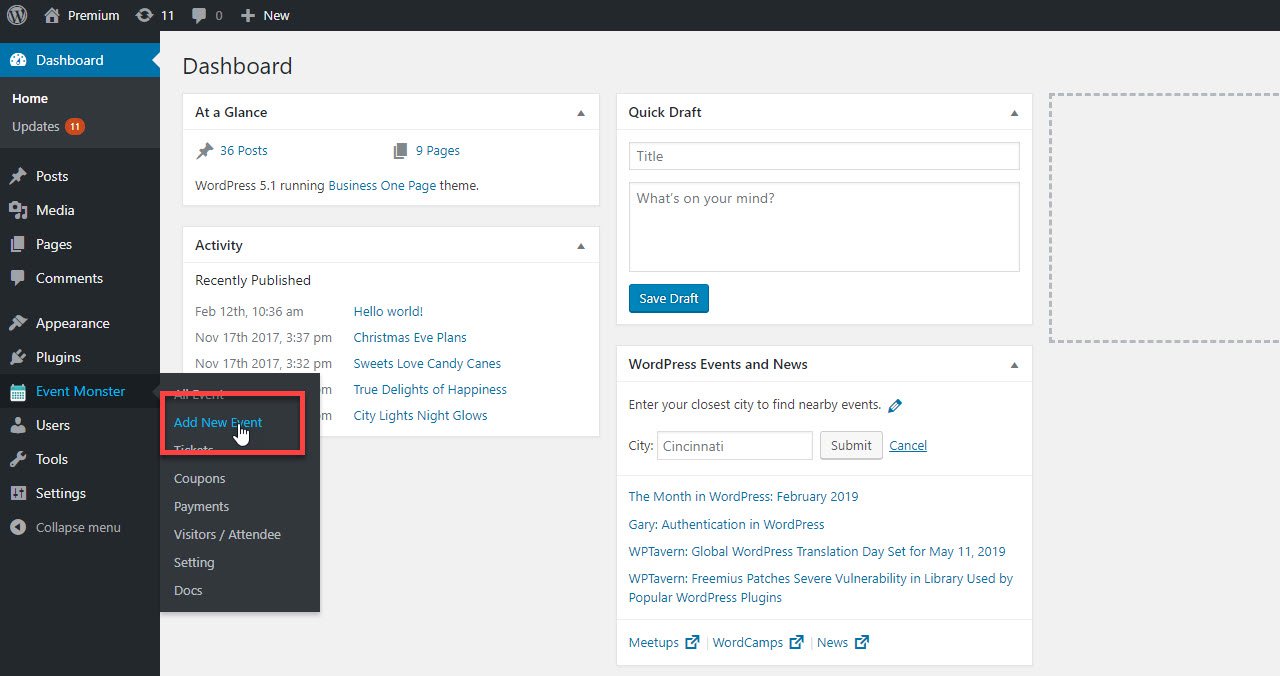Image resolution: width=1280 pixels, height=676 pixels.
Task: Open the Media library menu
Action: [x=55, y=210]
